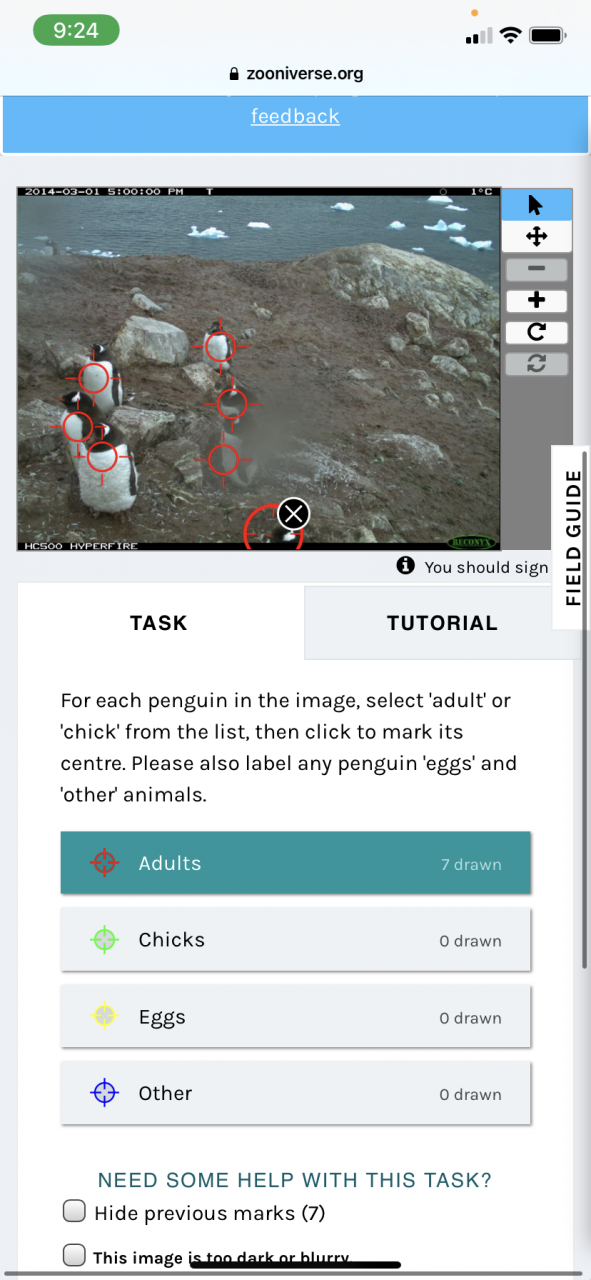Viewport: 591px width, 1280px height.
Task: Click the info icon beside sign-in notice
Action: coord(405,566)
